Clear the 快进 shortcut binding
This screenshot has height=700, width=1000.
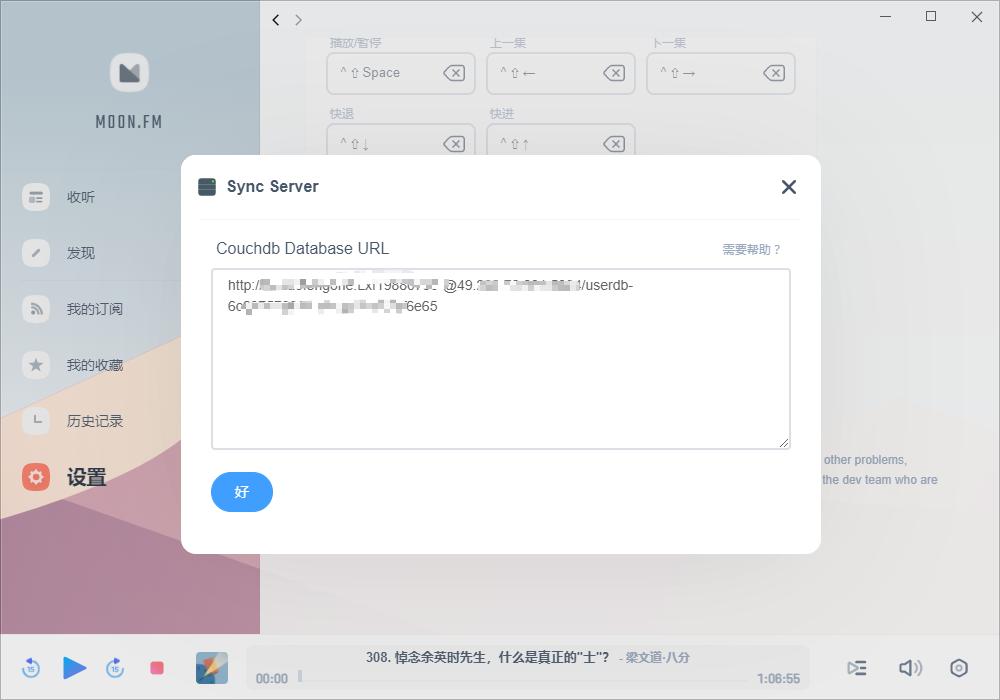pos(614,144)
